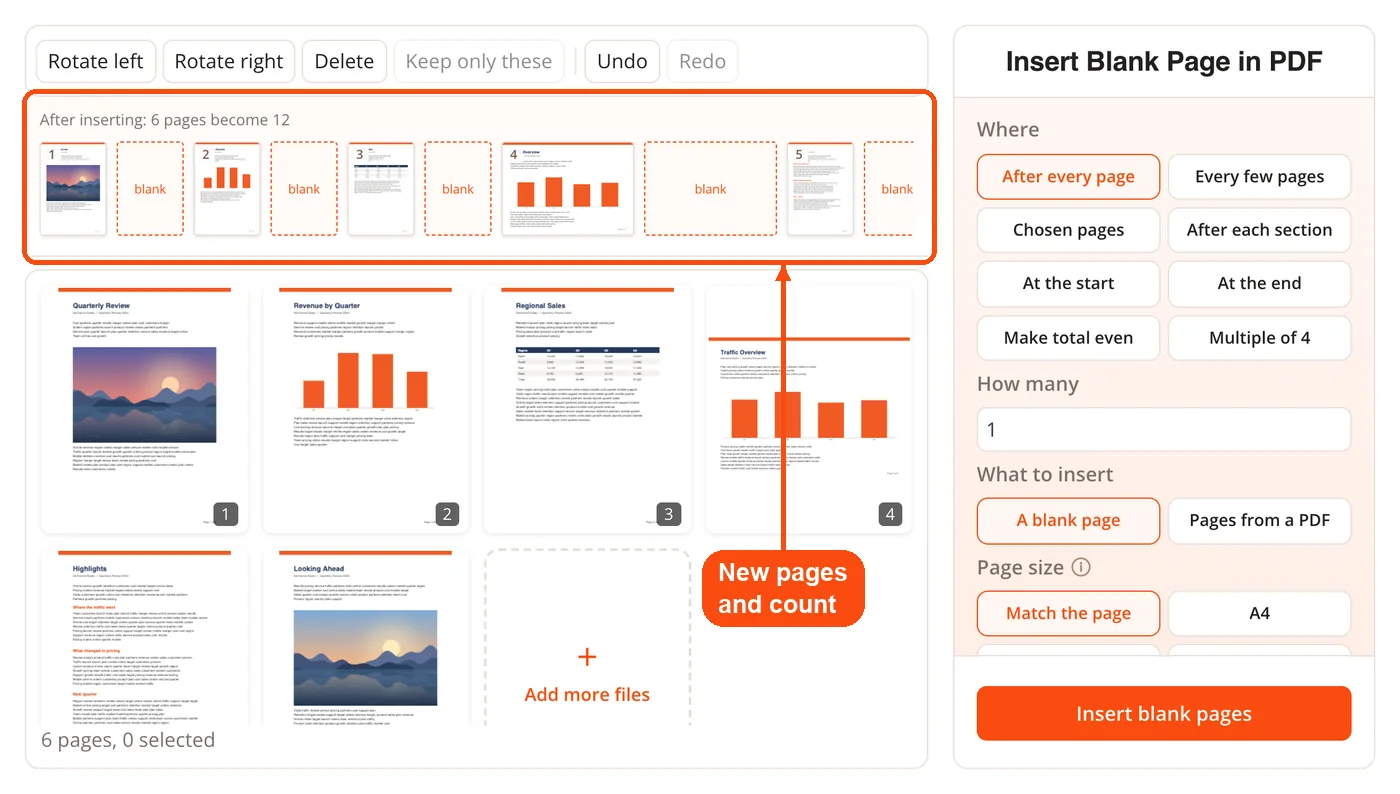Image resolution: width=1400 pixels, height=794 pixels.
Task: Click the Rotate right button
Action: pos(229,61)
